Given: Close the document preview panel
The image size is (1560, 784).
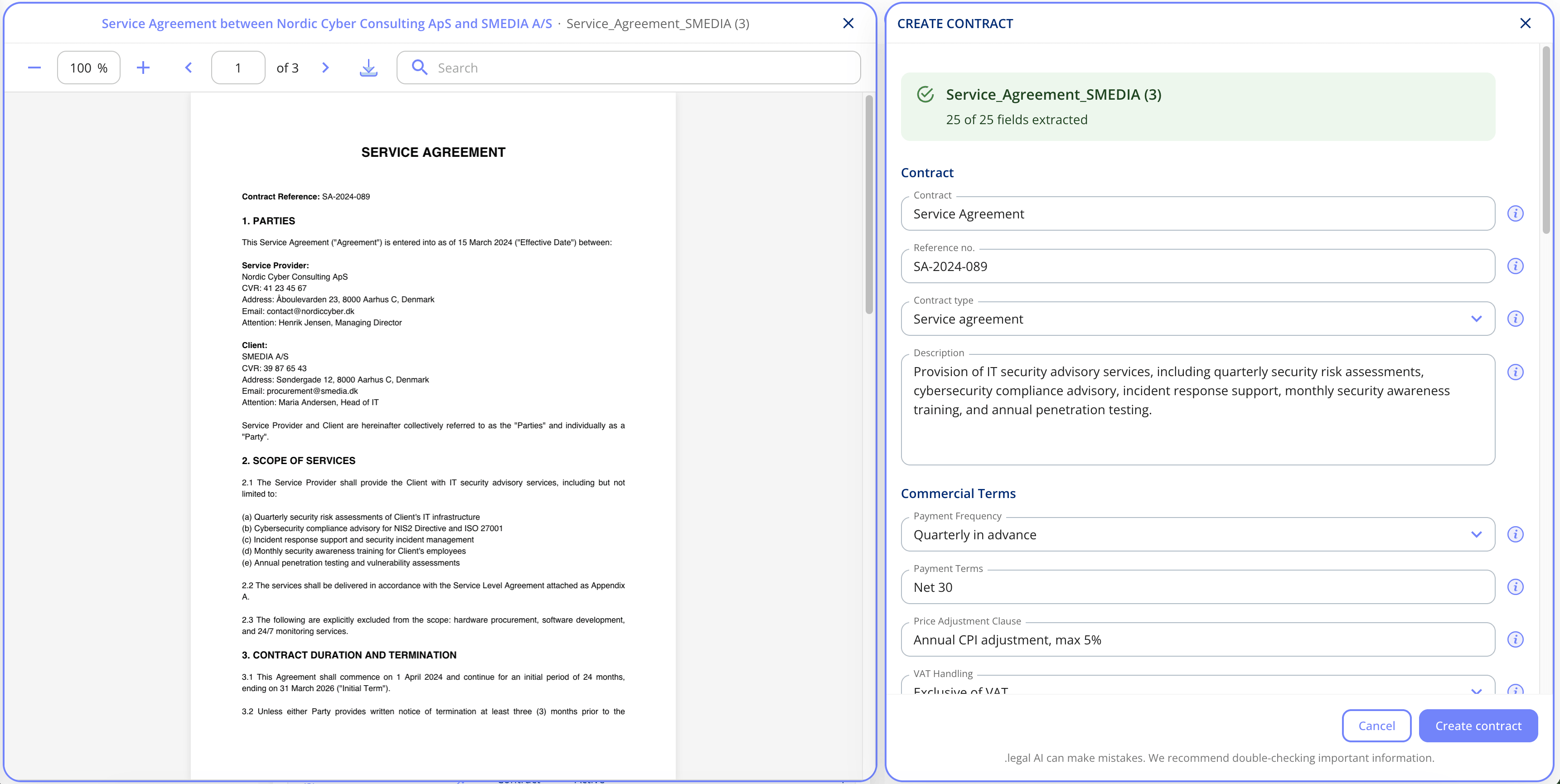Looking at the screenshot, I should 848,23.
